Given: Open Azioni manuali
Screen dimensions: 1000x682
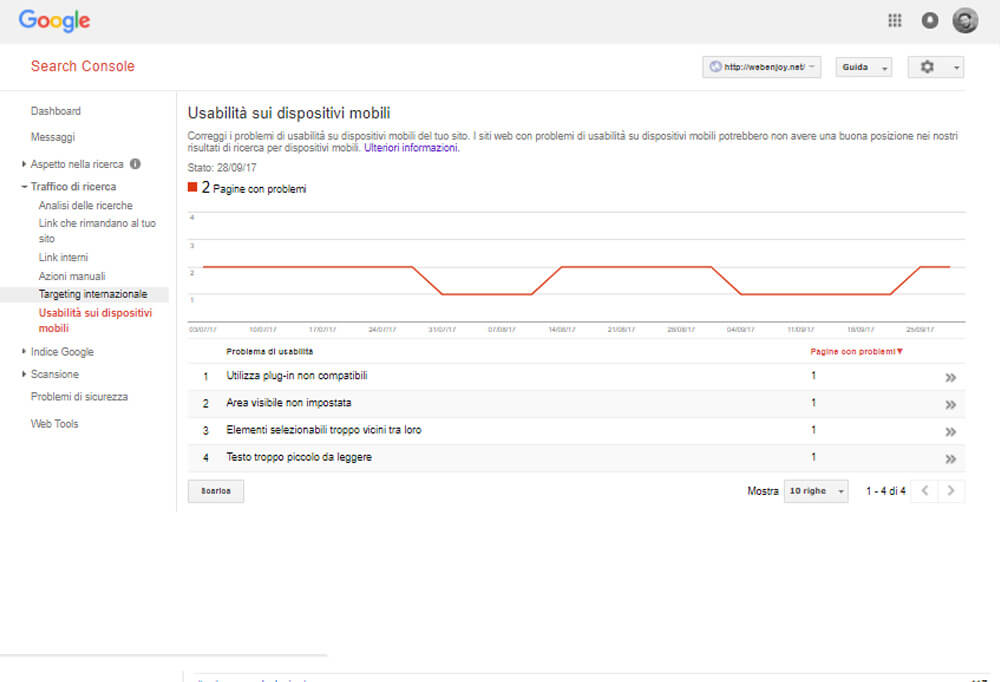Looking at the screenshot, I should (x=72, y=276).
